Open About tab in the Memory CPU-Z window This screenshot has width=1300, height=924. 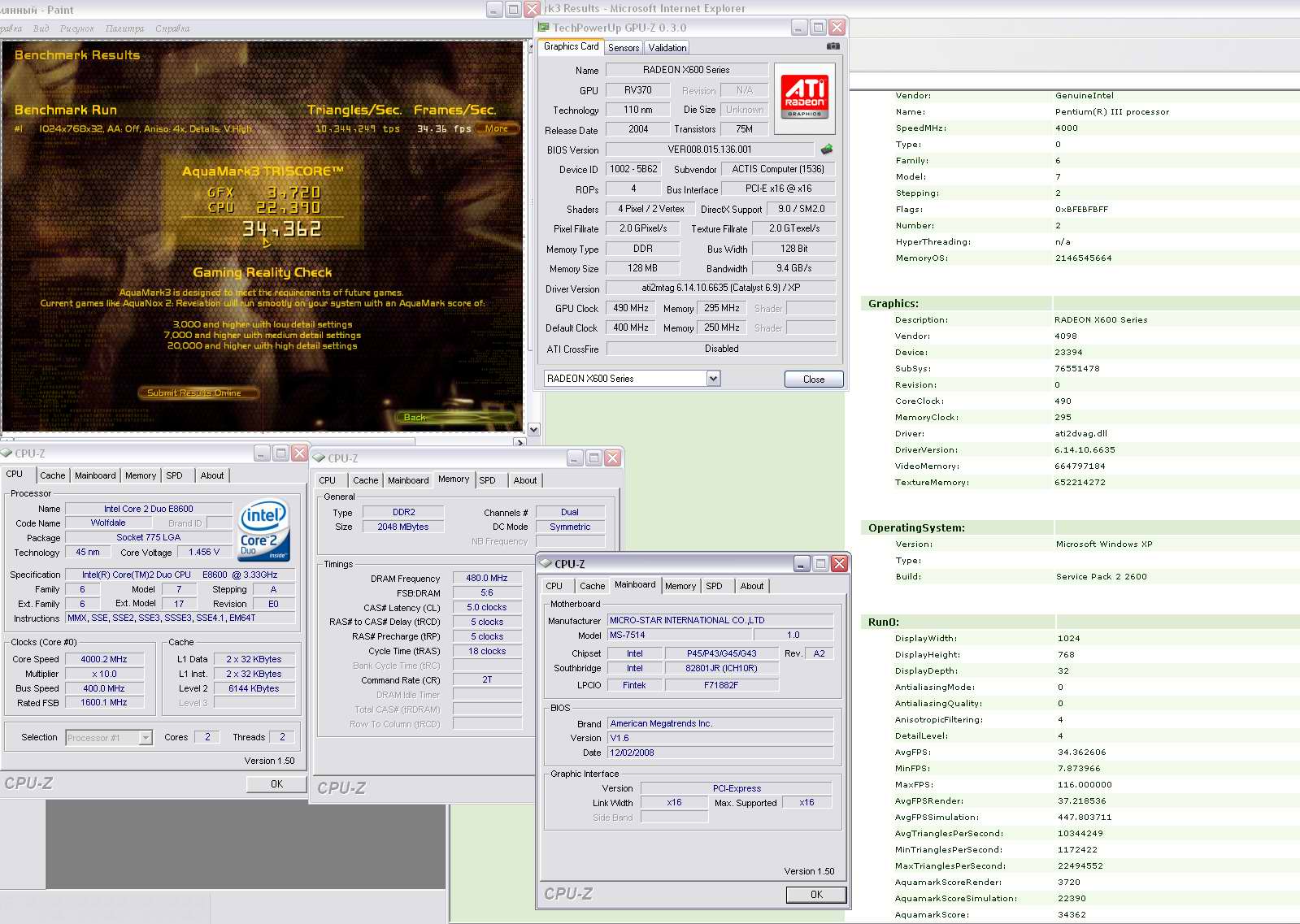525,480
